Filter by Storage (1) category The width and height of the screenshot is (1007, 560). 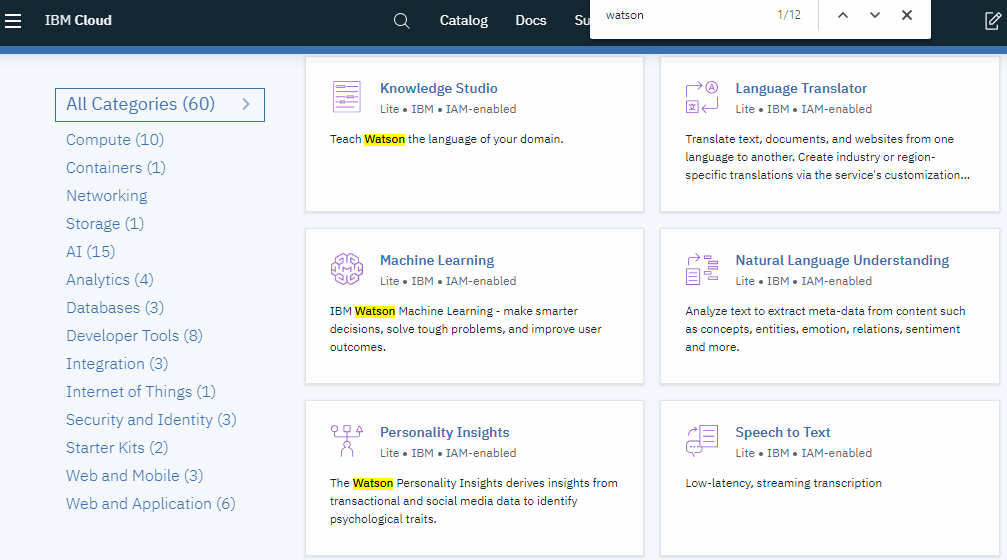pyautogui.click(x=105, y=223)
